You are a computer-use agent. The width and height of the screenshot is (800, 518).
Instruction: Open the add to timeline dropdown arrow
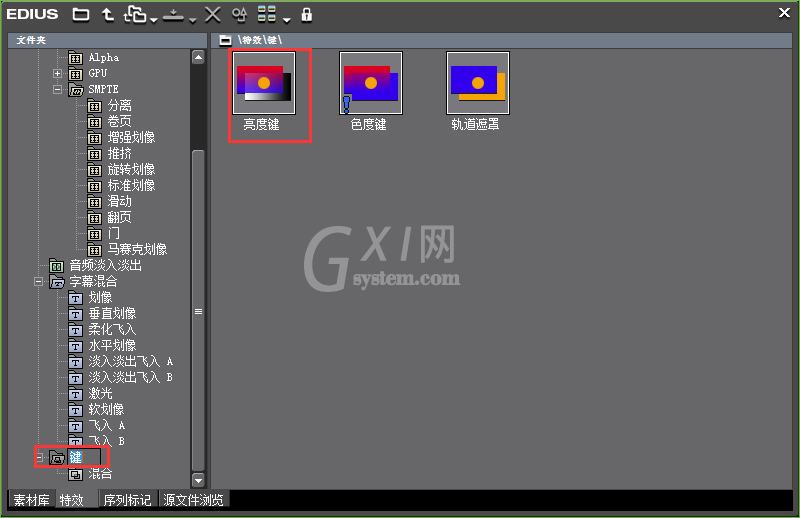154,20
